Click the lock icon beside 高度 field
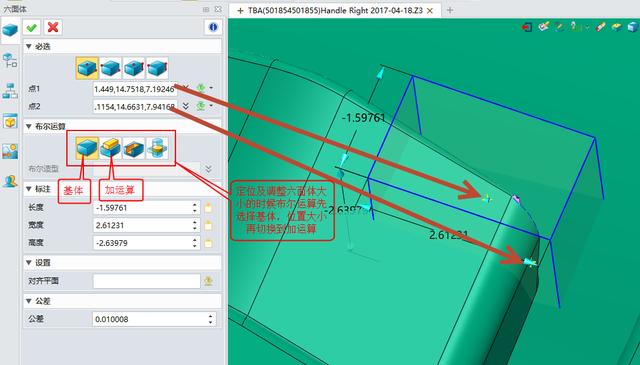The image size is (640, 365). point(208,243)
